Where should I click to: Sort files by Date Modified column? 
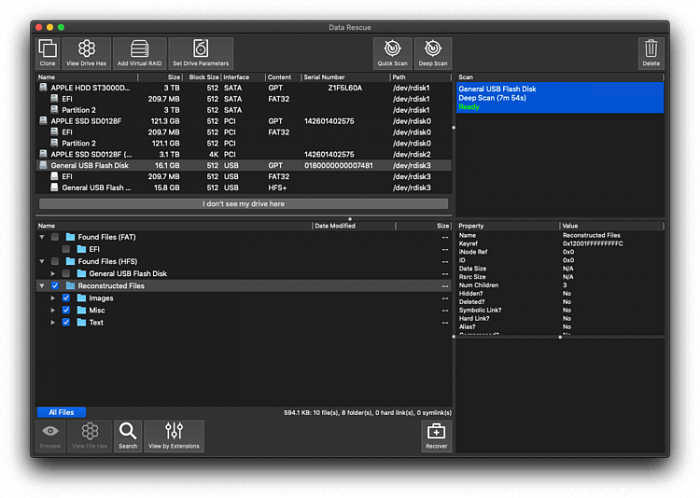pos(354,226)
